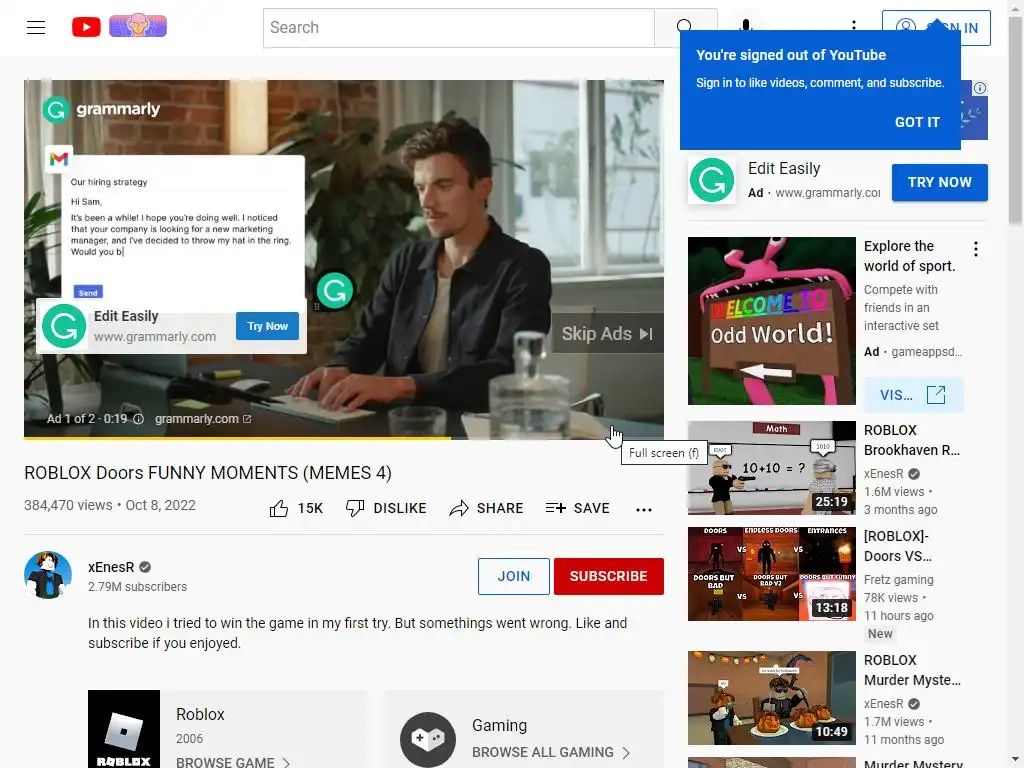Open xEnesR channel name link

111,567
